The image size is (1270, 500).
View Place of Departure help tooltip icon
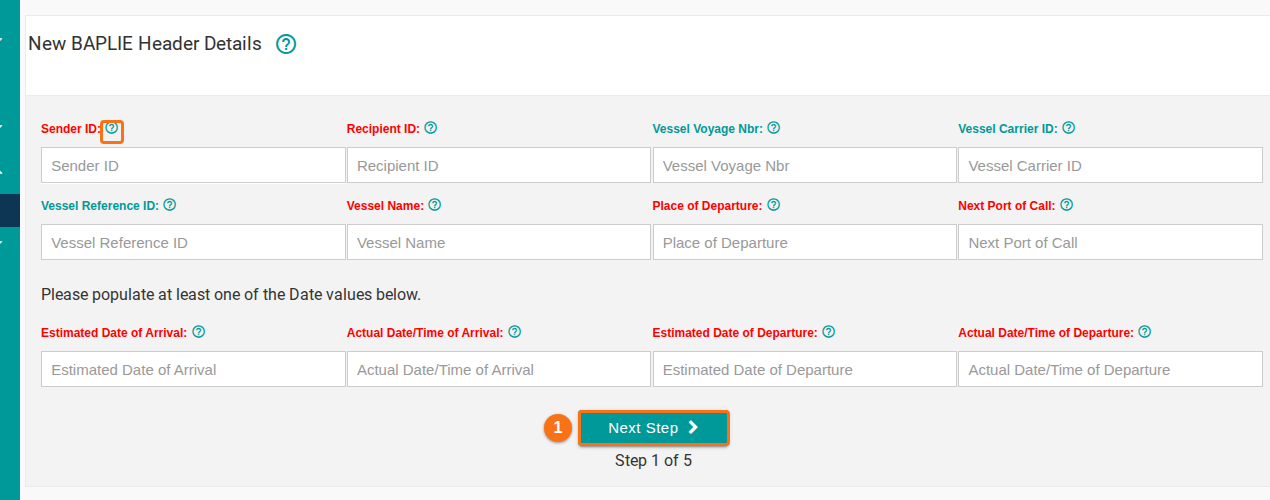pos(774,205)
